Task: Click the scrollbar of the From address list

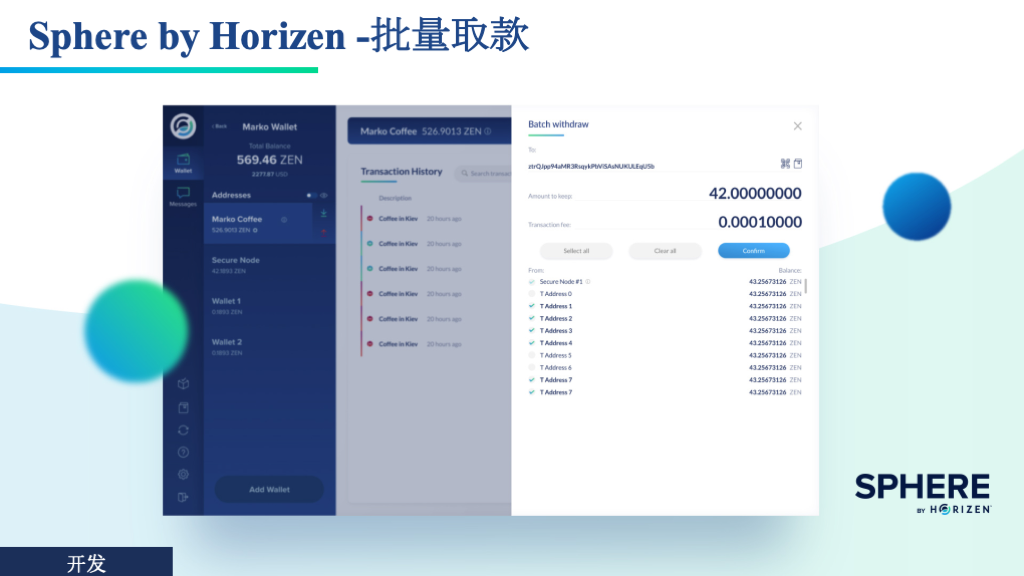Action: click(x=806, y=286)
